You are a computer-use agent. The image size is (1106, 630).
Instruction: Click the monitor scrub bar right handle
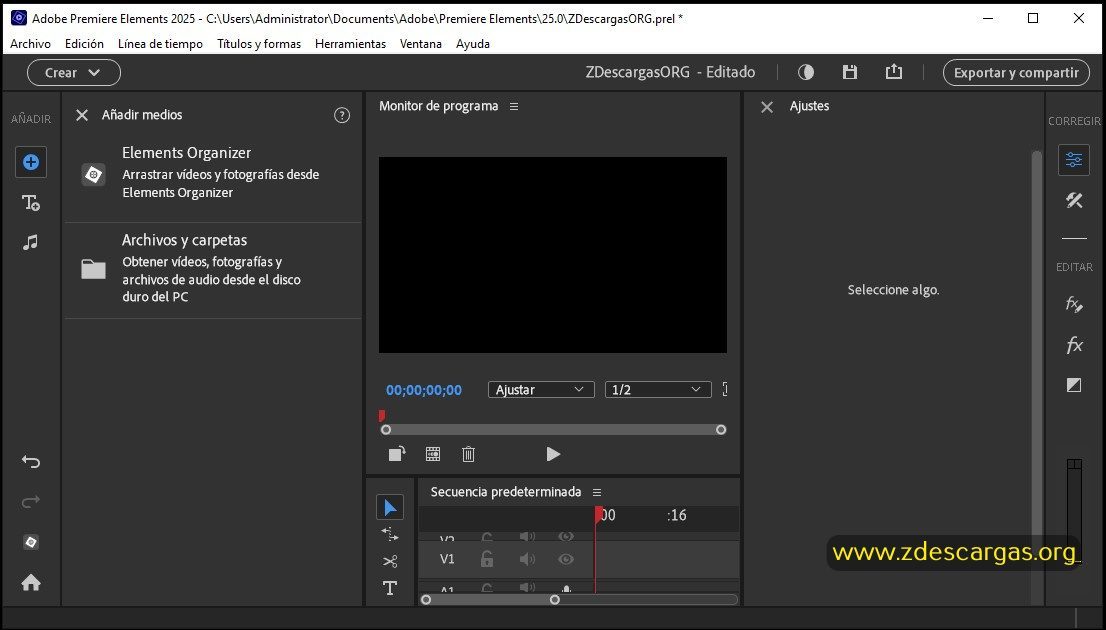[721, 430]
